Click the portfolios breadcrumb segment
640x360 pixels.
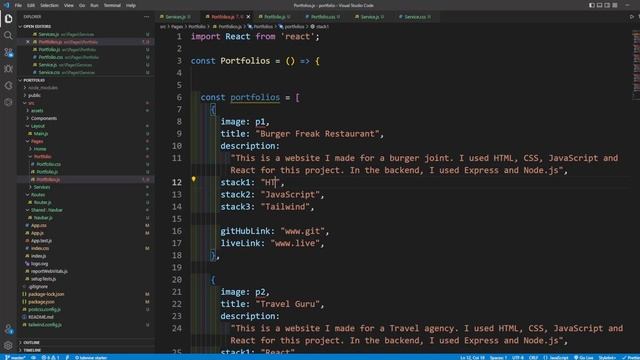coord(294,27)
